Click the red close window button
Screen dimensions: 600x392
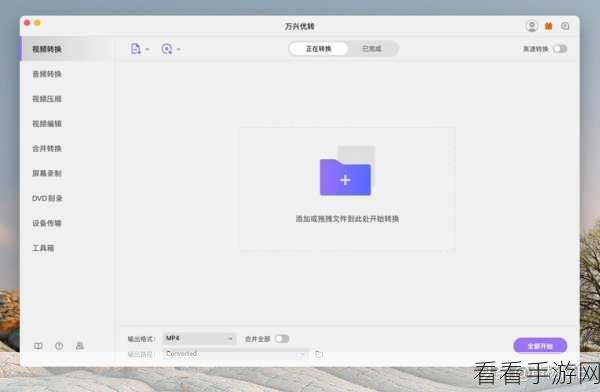point(27,23)
